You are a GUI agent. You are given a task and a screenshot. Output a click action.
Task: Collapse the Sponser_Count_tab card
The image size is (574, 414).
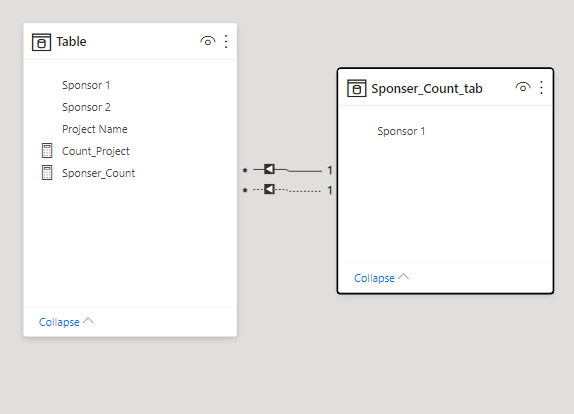click(381, 278)
